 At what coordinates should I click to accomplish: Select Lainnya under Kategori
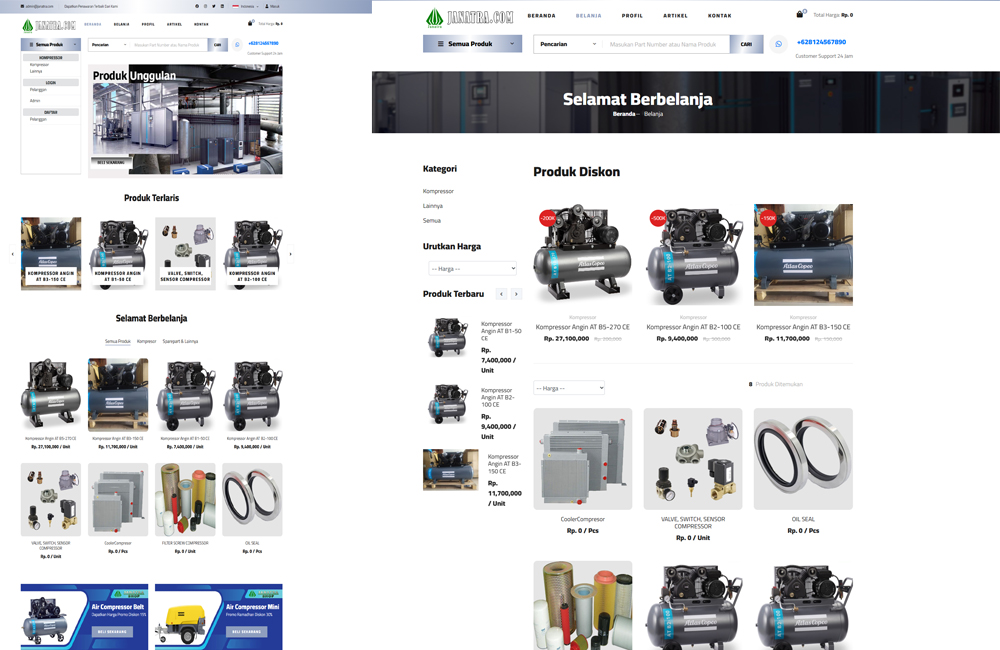432,206
